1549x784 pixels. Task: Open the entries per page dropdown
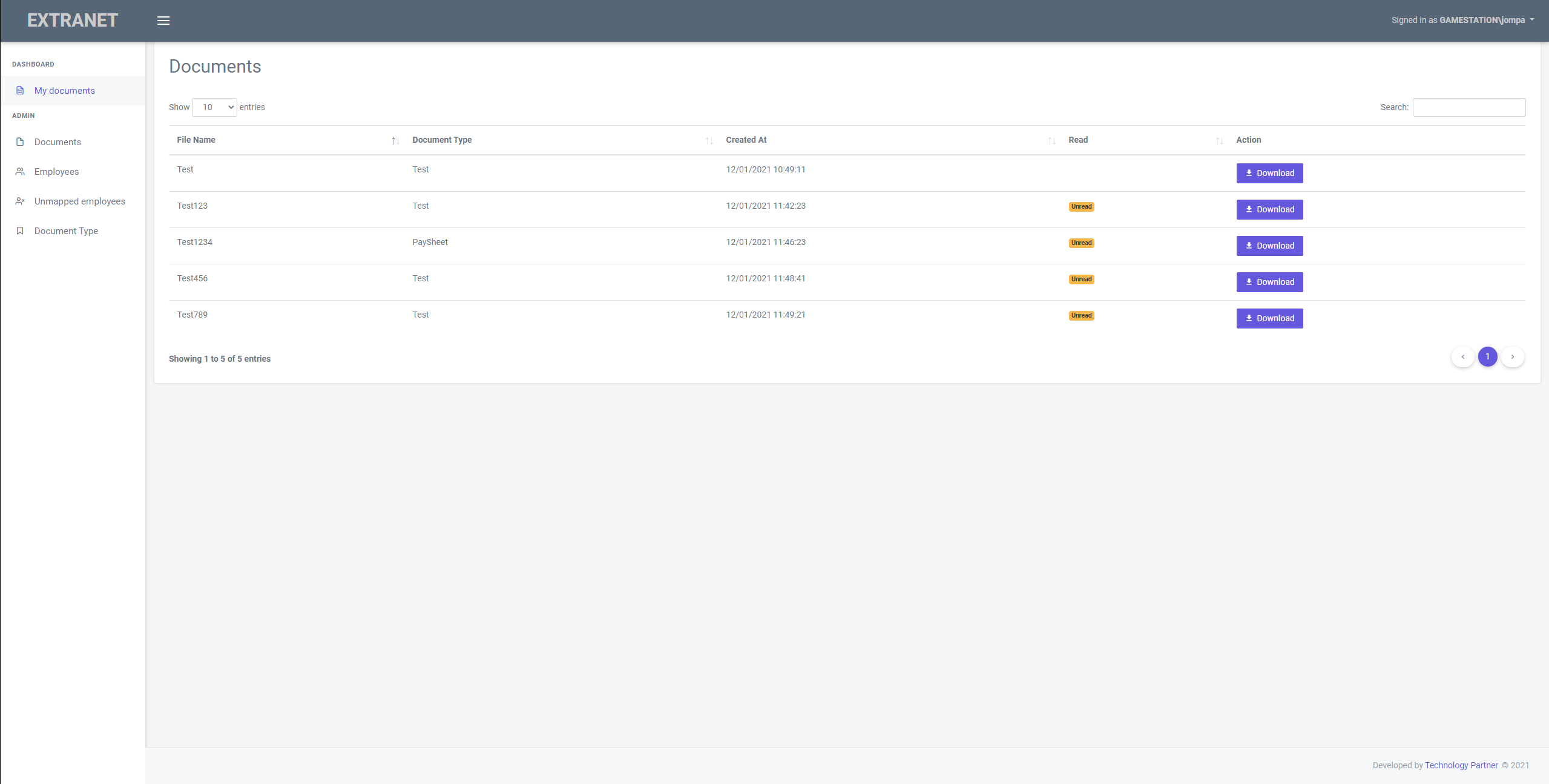[x=214, y=107]
